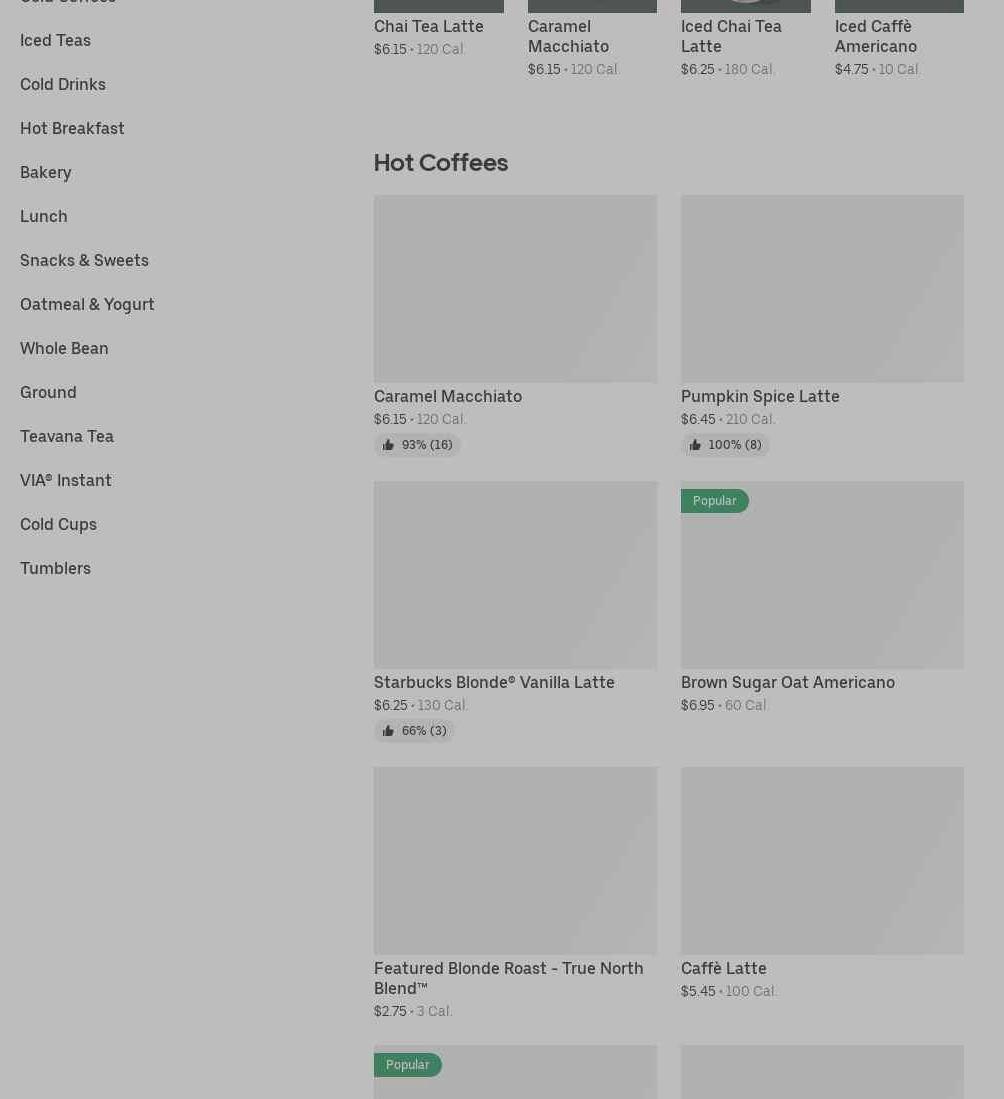
Task: Open Pumpkin Spice Latte item image
Action: tap(822, 288)
